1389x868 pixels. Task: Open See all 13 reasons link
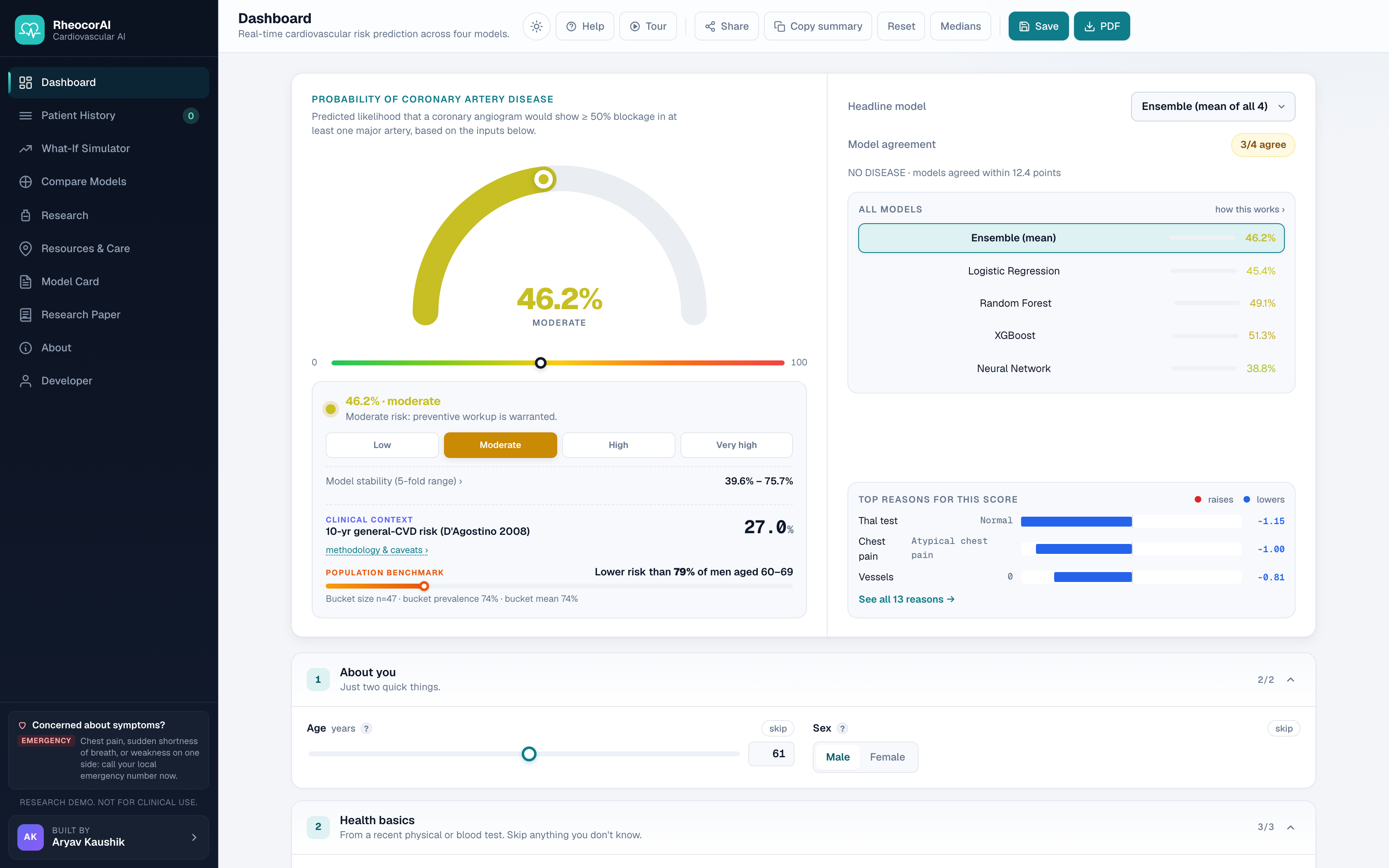(906, 599)
